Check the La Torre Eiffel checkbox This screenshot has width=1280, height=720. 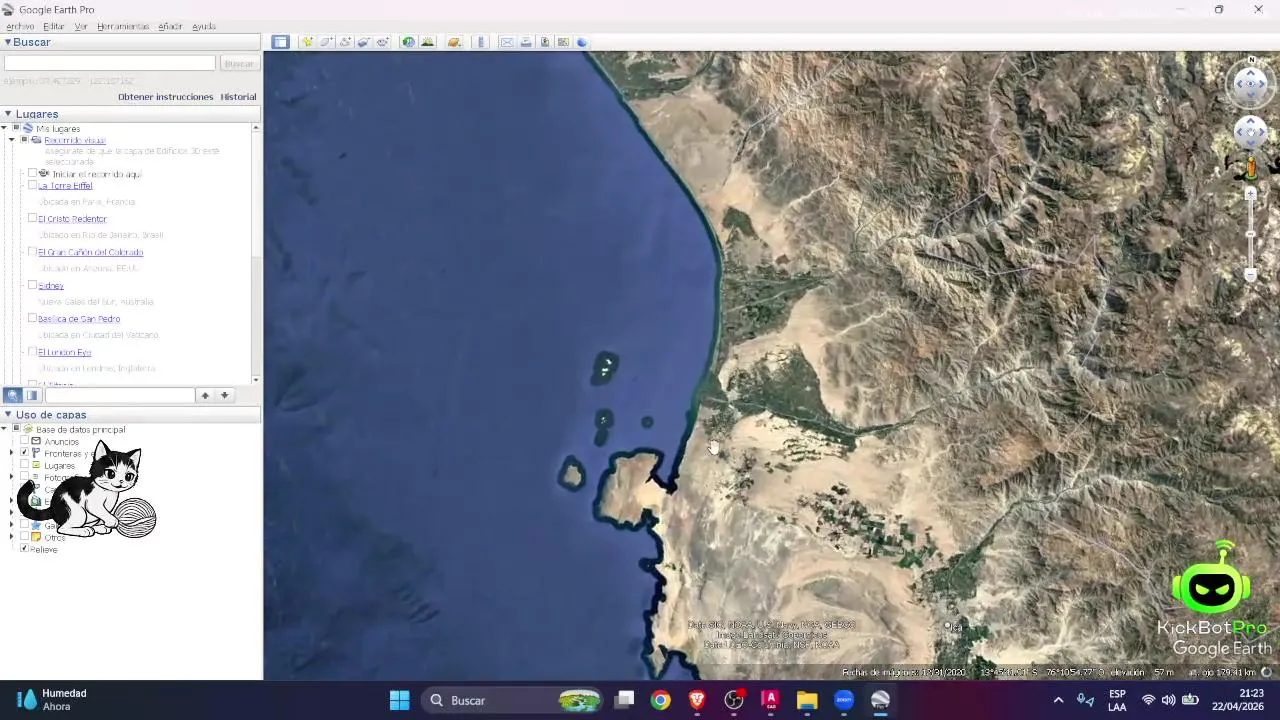[32, 185]
